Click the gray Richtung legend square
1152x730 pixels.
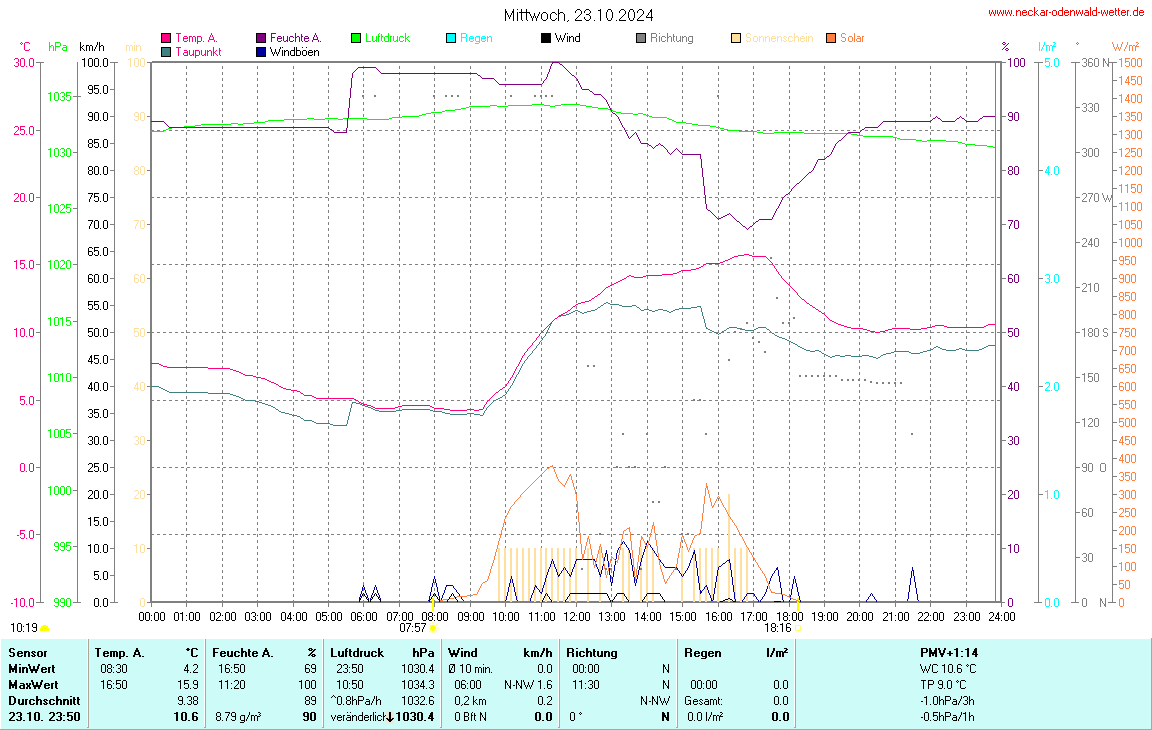pos(641,38)
